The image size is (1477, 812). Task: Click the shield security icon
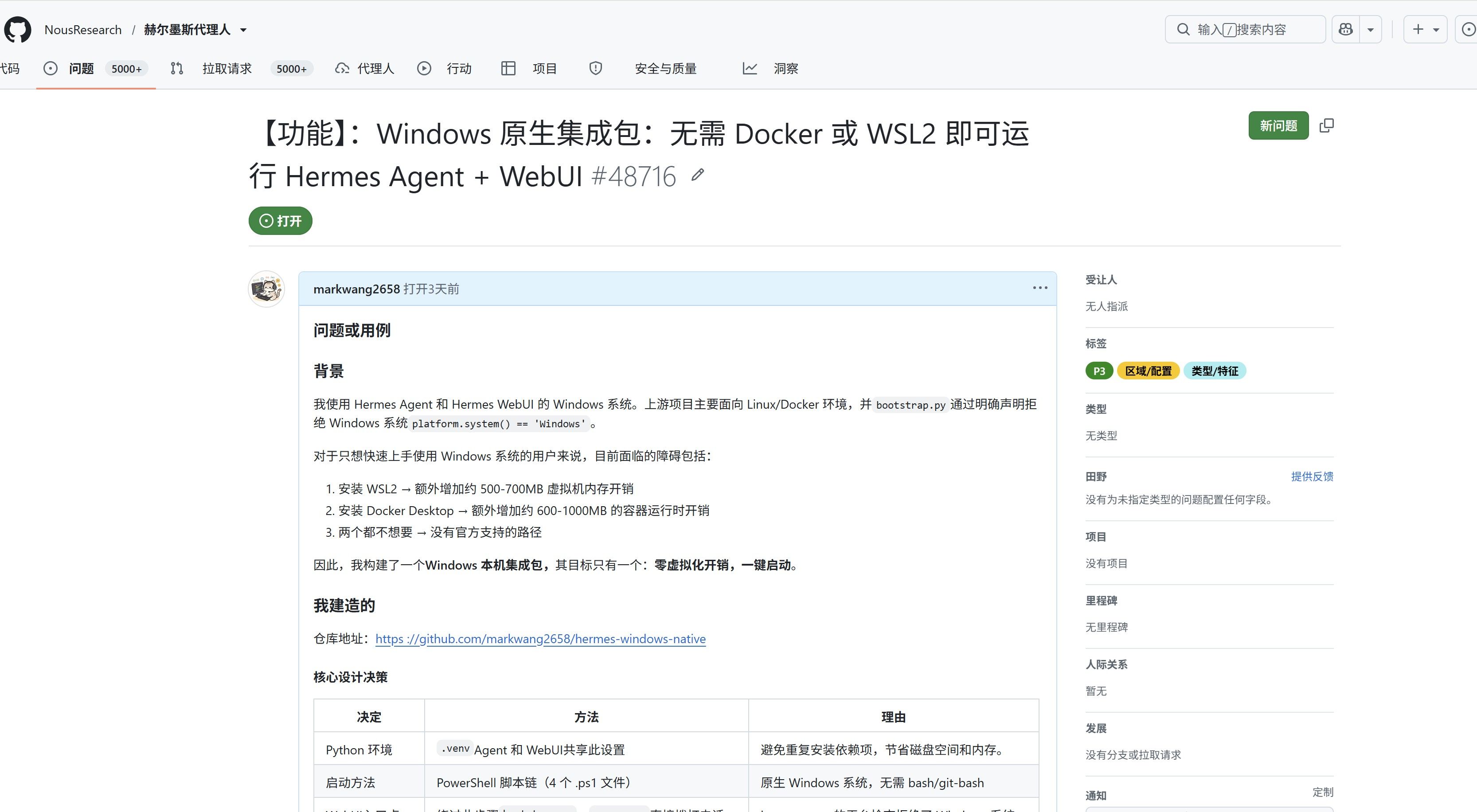tap(596, 69)
